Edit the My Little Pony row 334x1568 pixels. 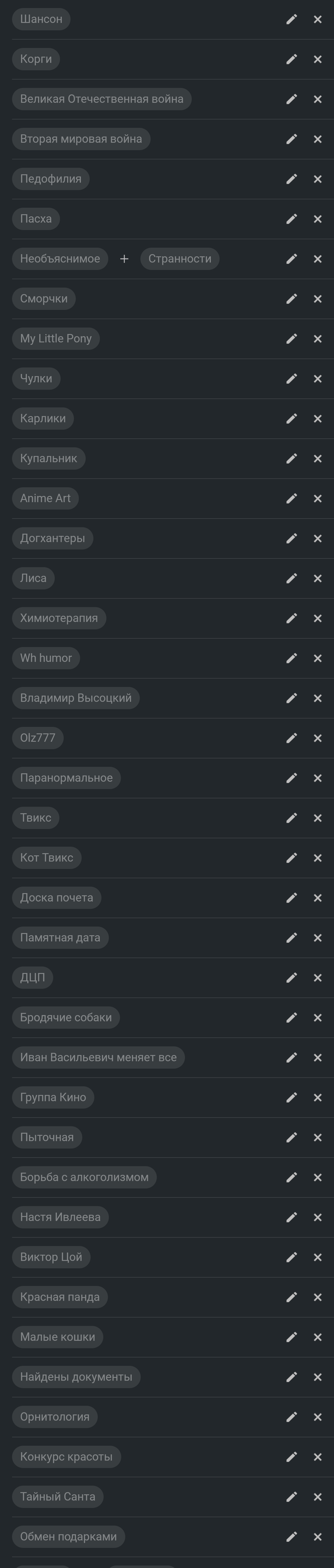[x=291, y=338]
